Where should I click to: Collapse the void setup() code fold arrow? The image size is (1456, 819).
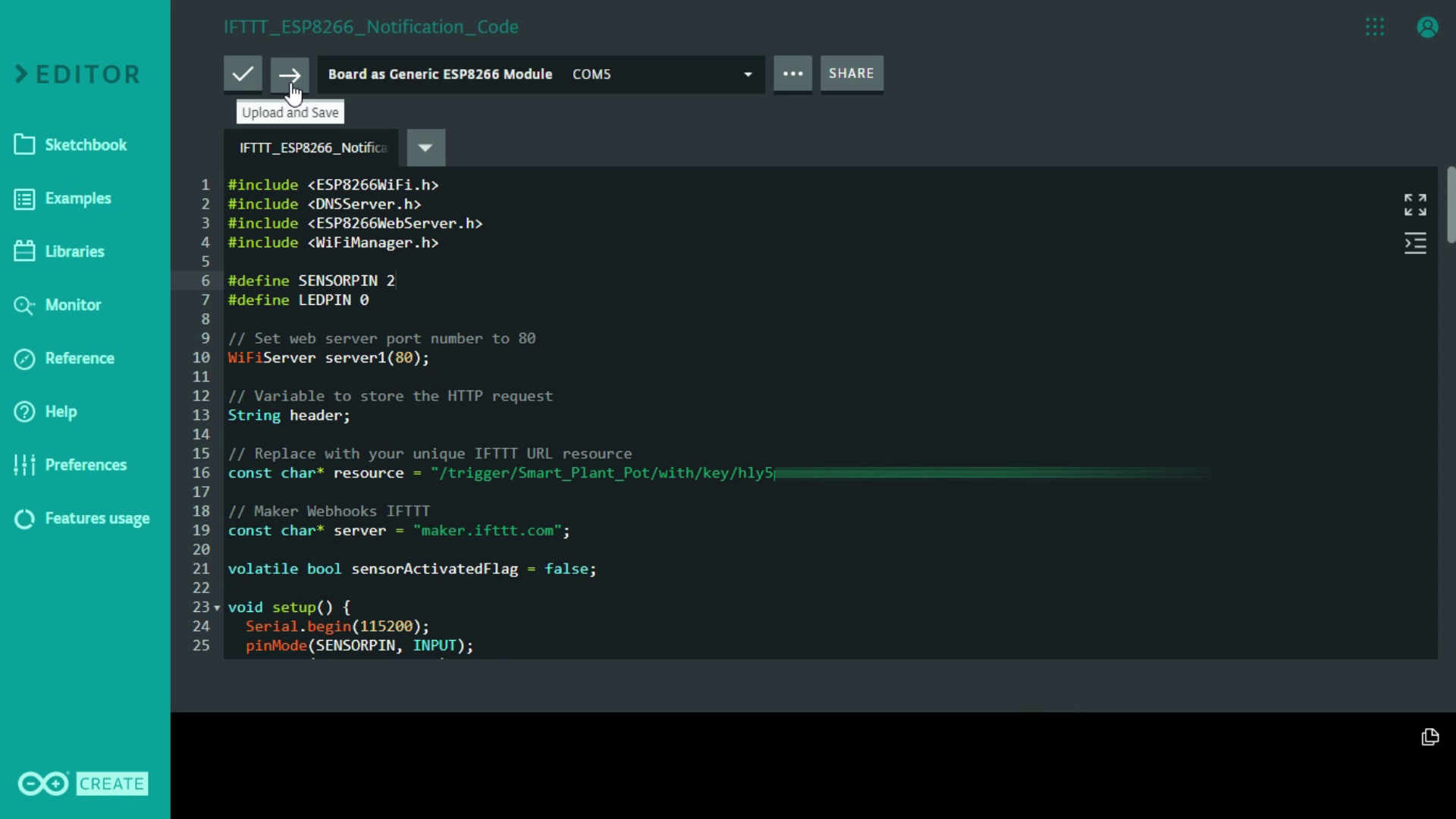tap(217, 608)
